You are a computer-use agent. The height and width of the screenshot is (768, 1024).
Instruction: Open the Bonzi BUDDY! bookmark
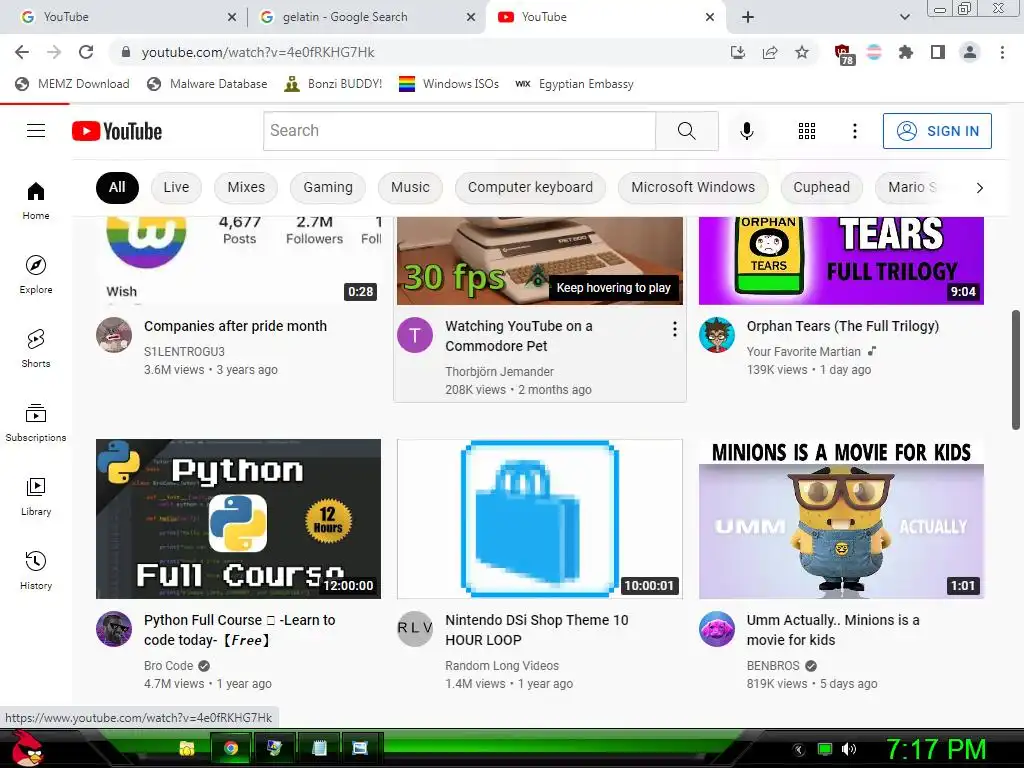333,84
